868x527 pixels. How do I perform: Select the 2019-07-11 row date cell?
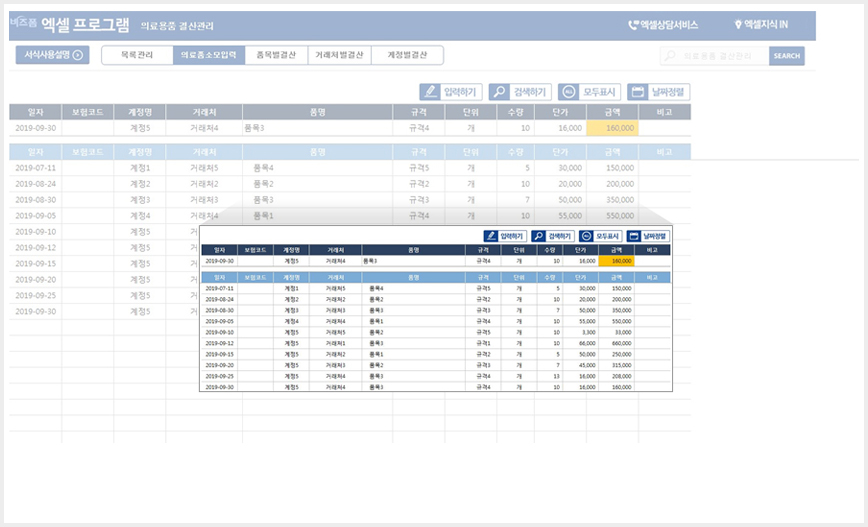pos(35,168)
